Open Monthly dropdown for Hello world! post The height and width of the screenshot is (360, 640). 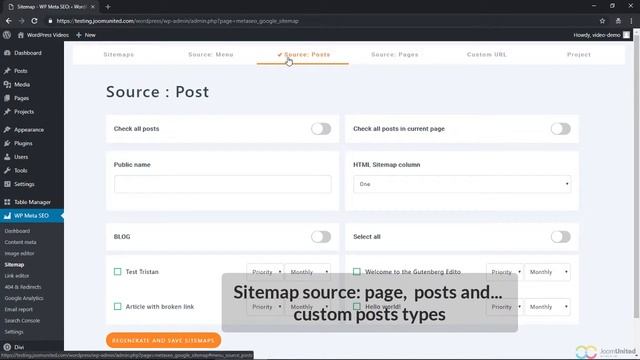point(547,307)
